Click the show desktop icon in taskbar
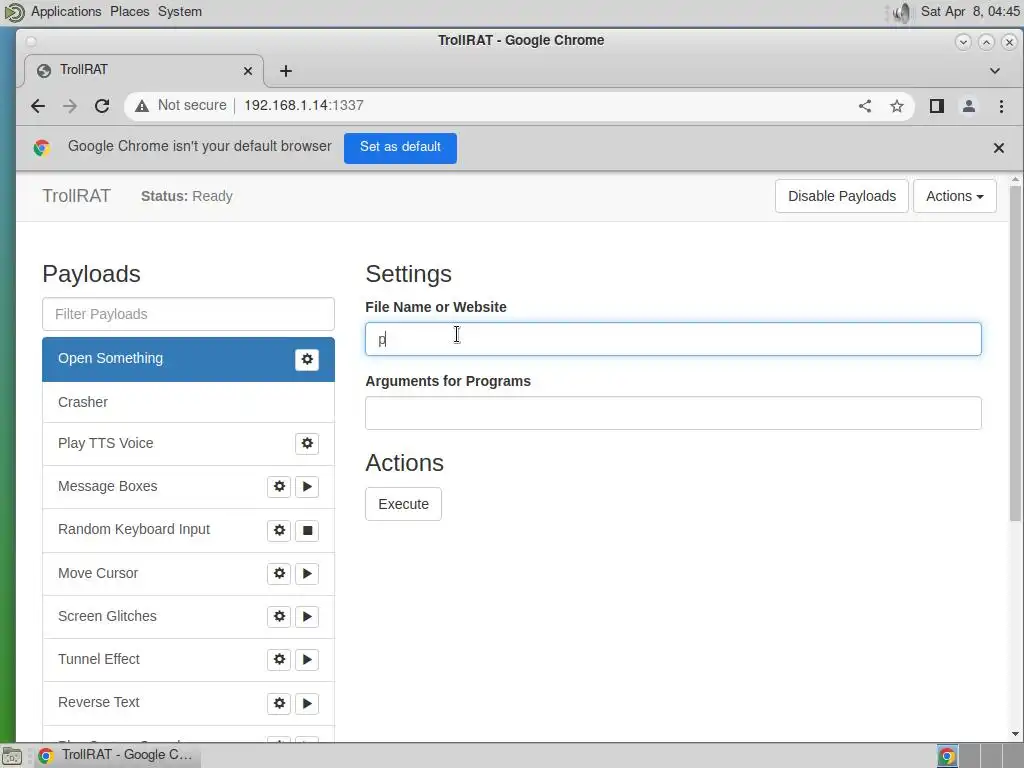The height and width of the screenshot is (768, 1024). 12,756
